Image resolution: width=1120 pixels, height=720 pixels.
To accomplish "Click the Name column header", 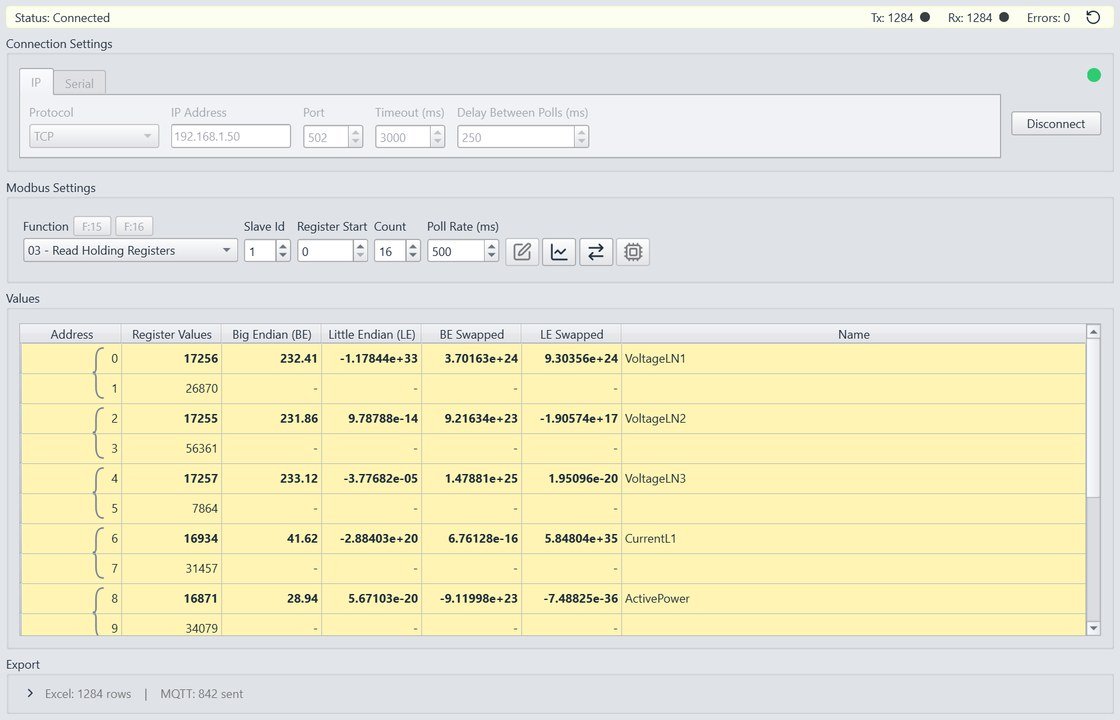I will point(854,334).
